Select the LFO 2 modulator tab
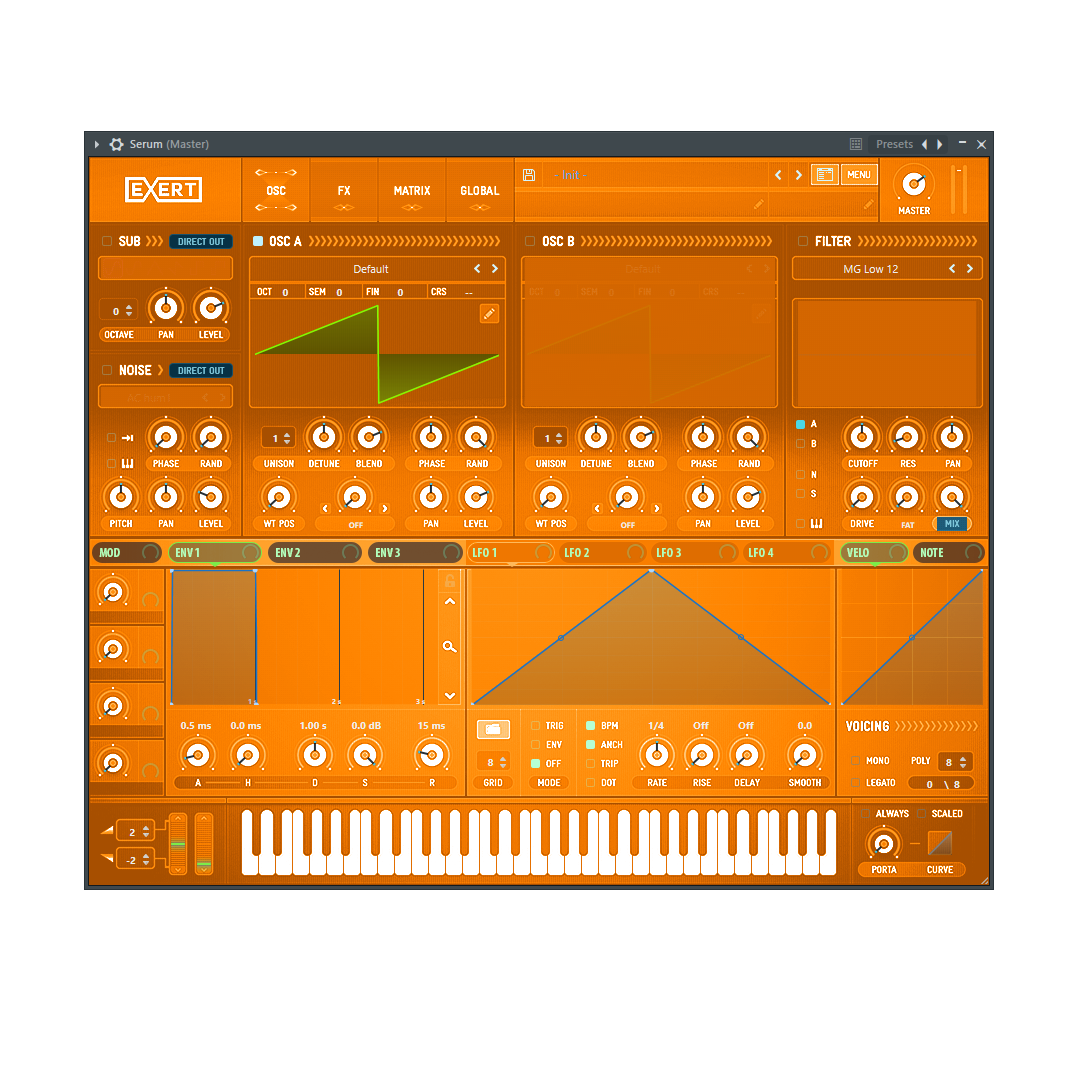This screenshot has width=1080, height=1080. 577,552
